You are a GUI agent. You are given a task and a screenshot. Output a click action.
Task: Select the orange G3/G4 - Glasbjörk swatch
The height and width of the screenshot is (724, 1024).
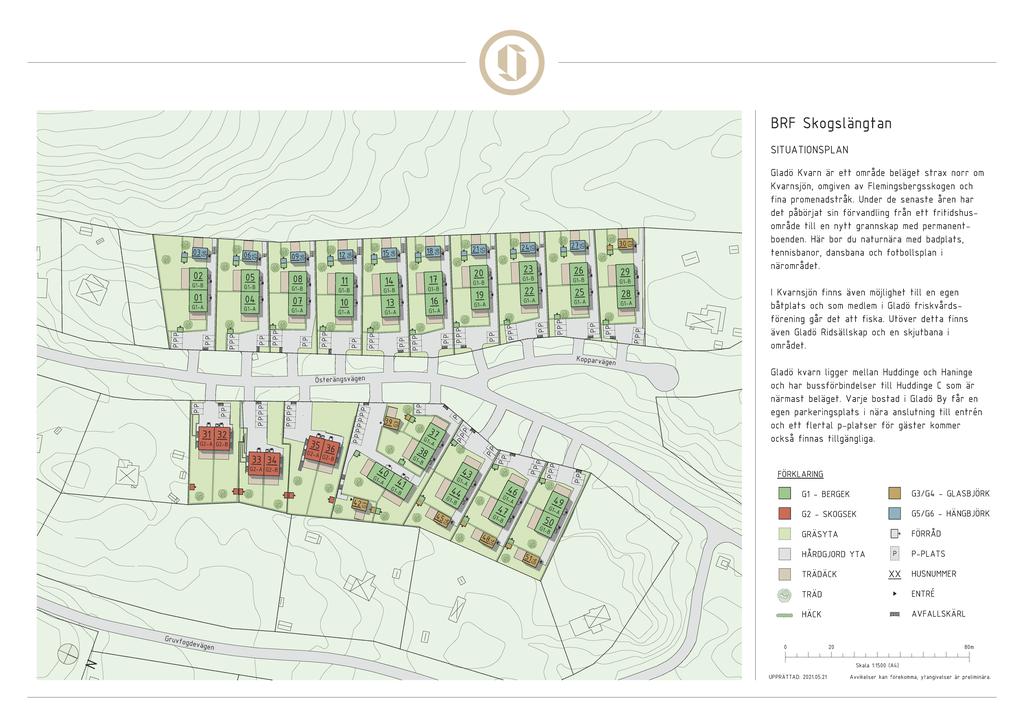coord(895,494)
